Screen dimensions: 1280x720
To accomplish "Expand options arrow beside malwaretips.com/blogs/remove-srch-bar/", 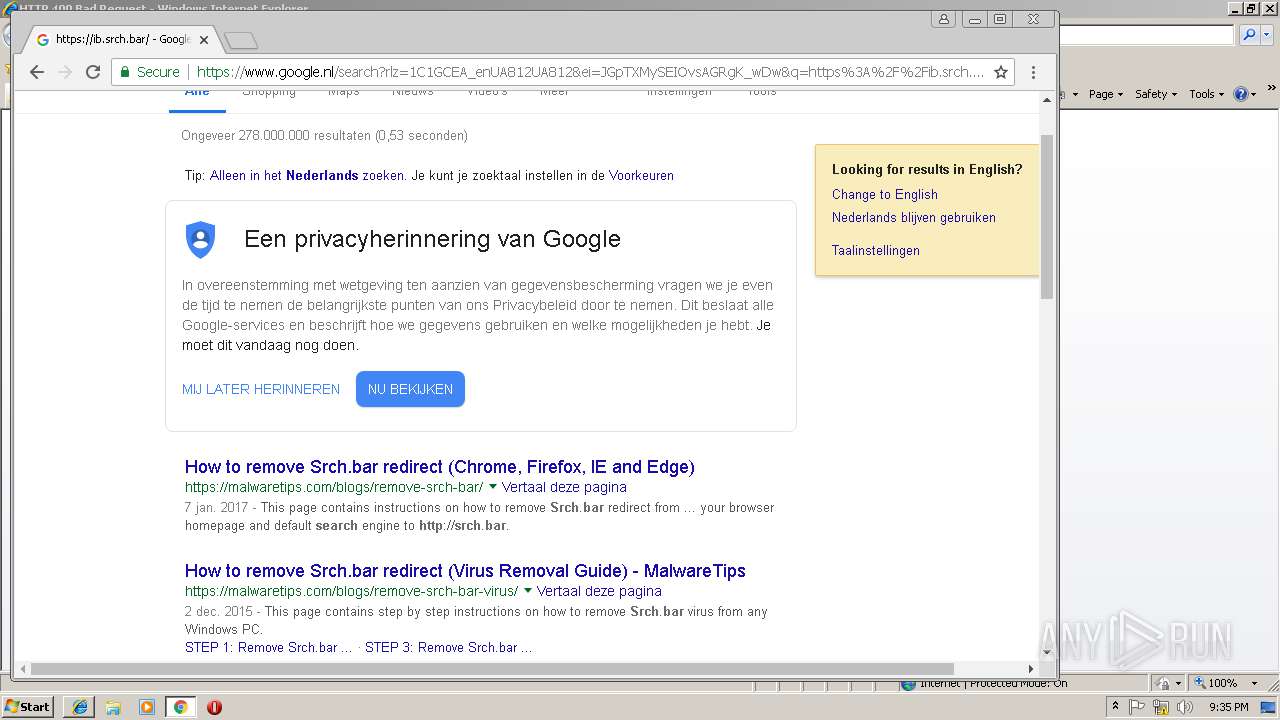I will [493, 487].
